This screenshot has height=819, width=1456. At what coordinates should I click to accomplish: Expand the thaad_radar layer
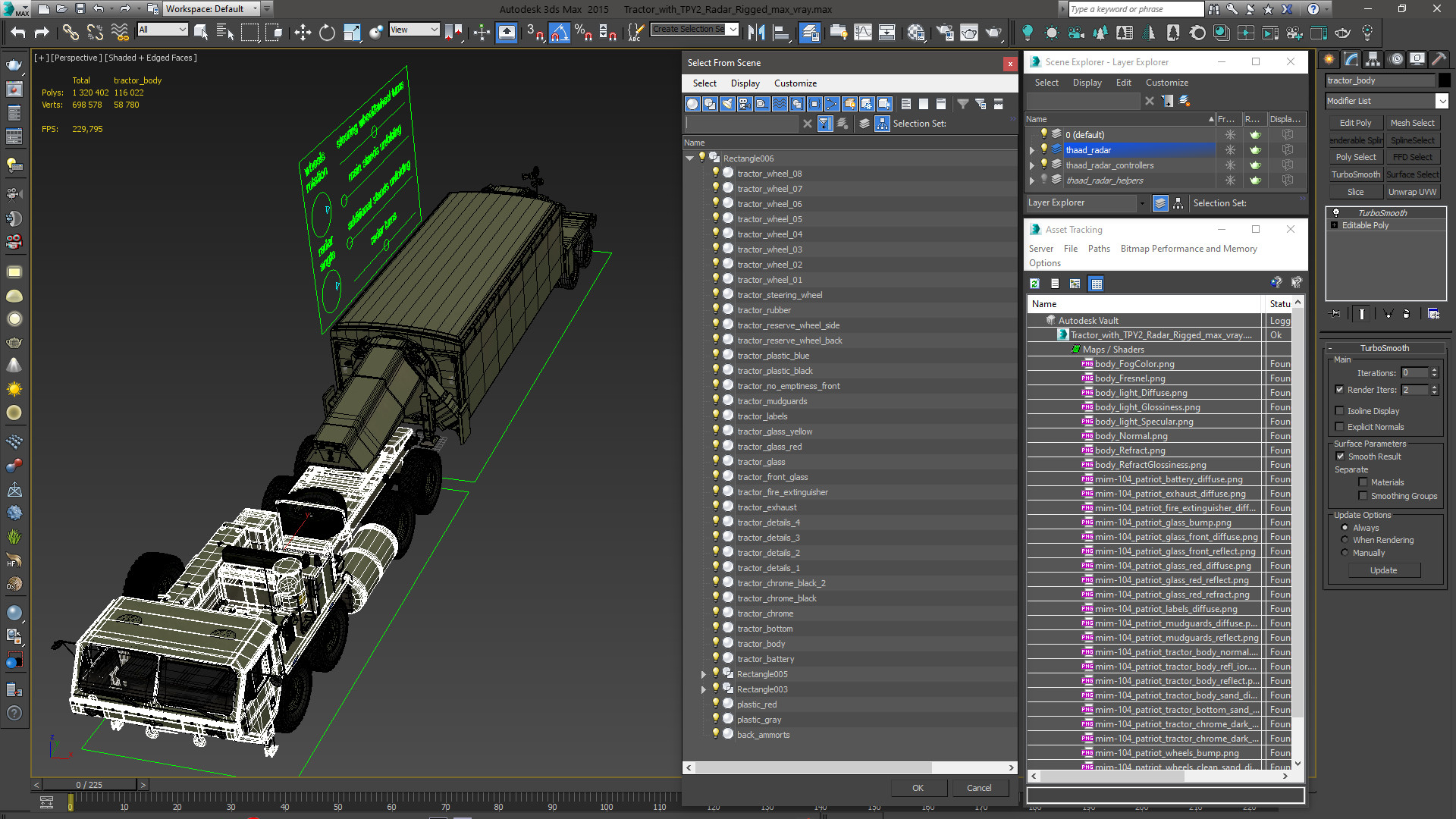click(x=1031, y=150)
